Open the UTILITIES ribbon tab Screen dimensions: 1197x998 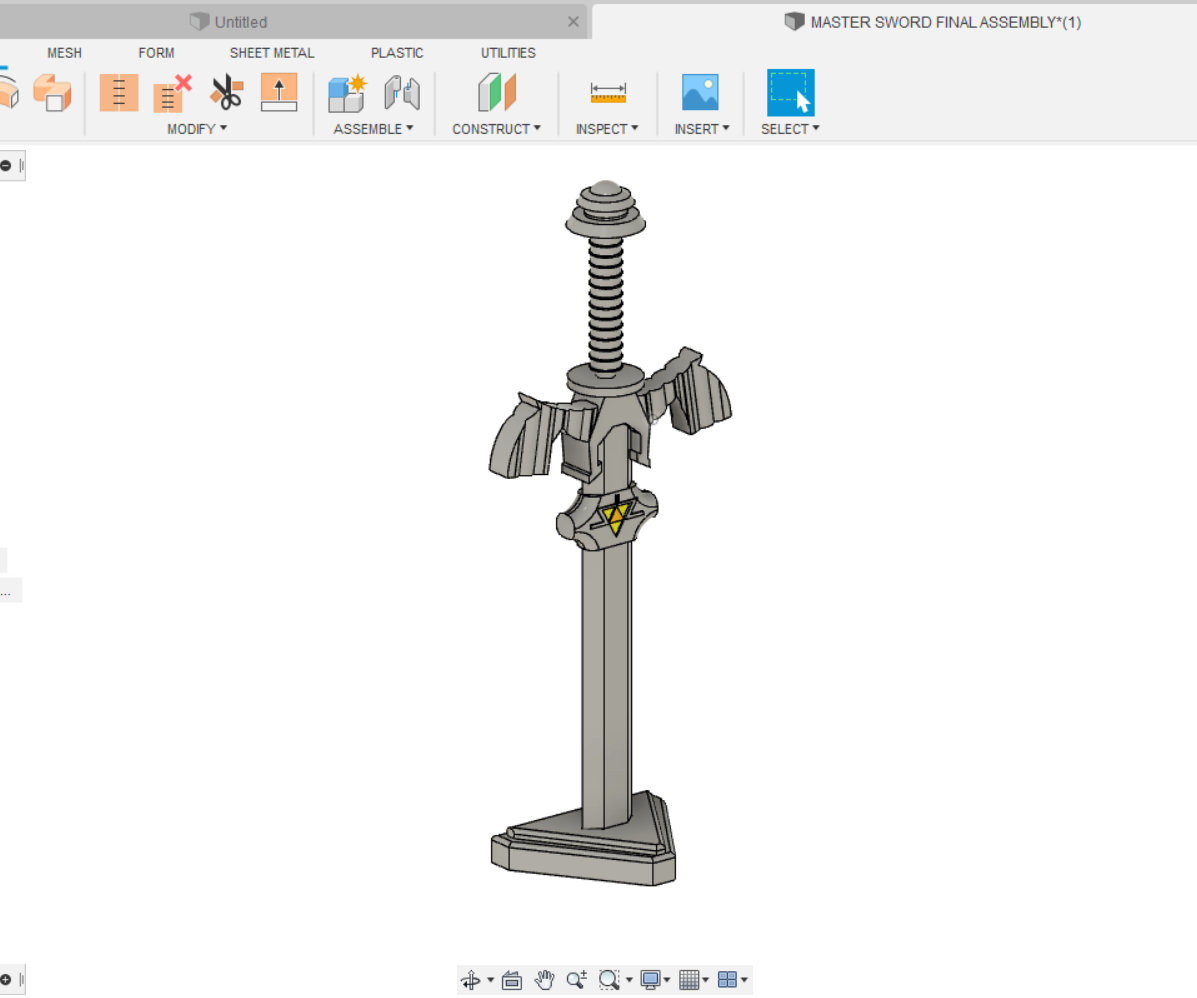pos(508,53)
